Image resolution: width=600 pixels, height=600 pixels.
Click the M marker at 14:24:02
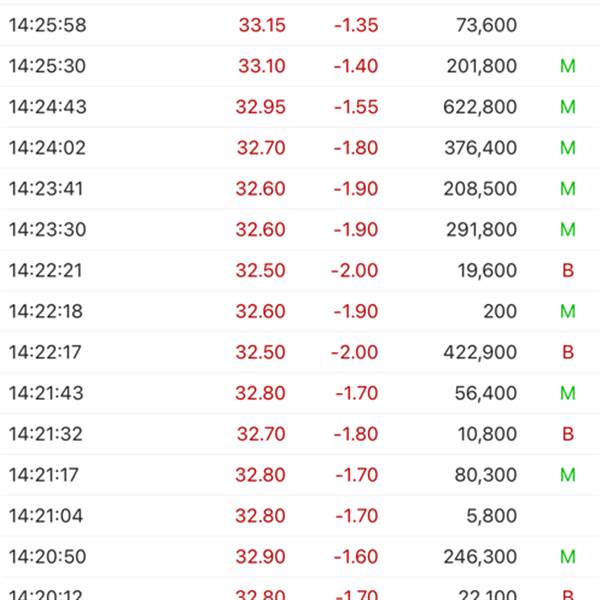pos(567,148)
